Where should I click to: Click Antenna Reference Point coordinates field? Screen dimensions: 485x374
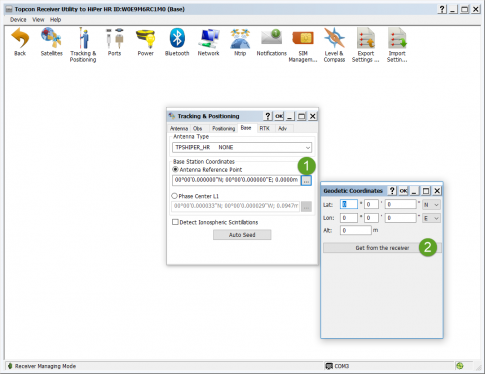(236, 180)
